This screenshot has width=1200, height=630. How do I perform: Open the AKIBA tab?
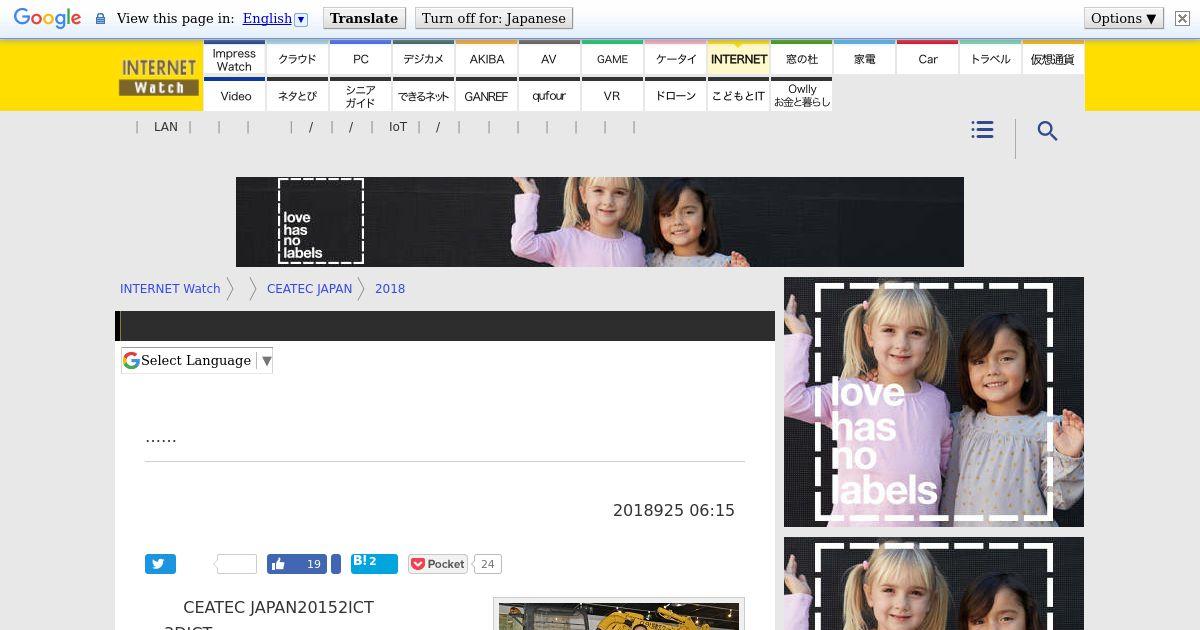point(486,59)
